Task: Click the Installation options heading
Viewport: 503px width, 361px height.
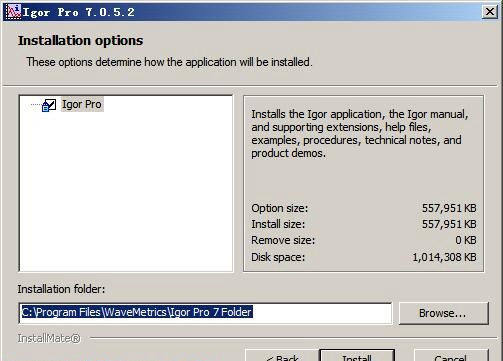Action: 80,41
